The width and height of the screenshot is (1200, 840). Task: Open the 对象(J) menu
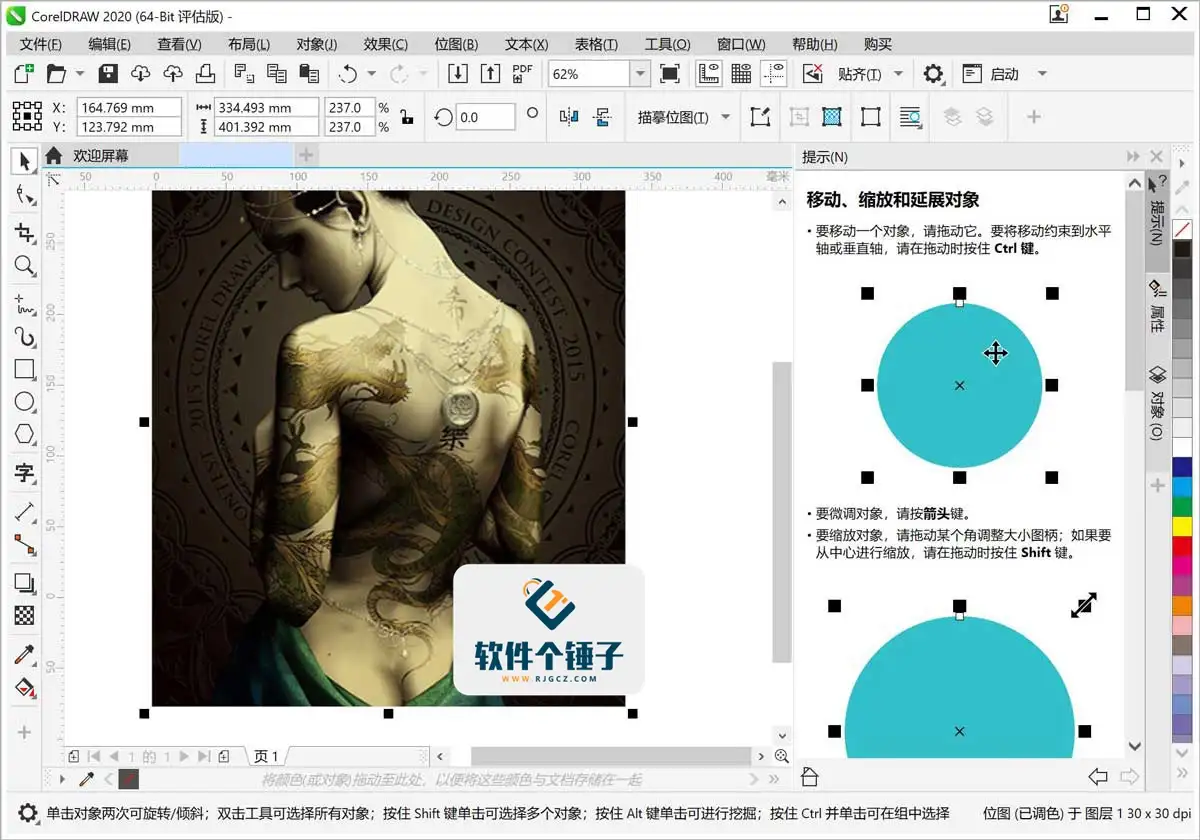click(317, 44)
